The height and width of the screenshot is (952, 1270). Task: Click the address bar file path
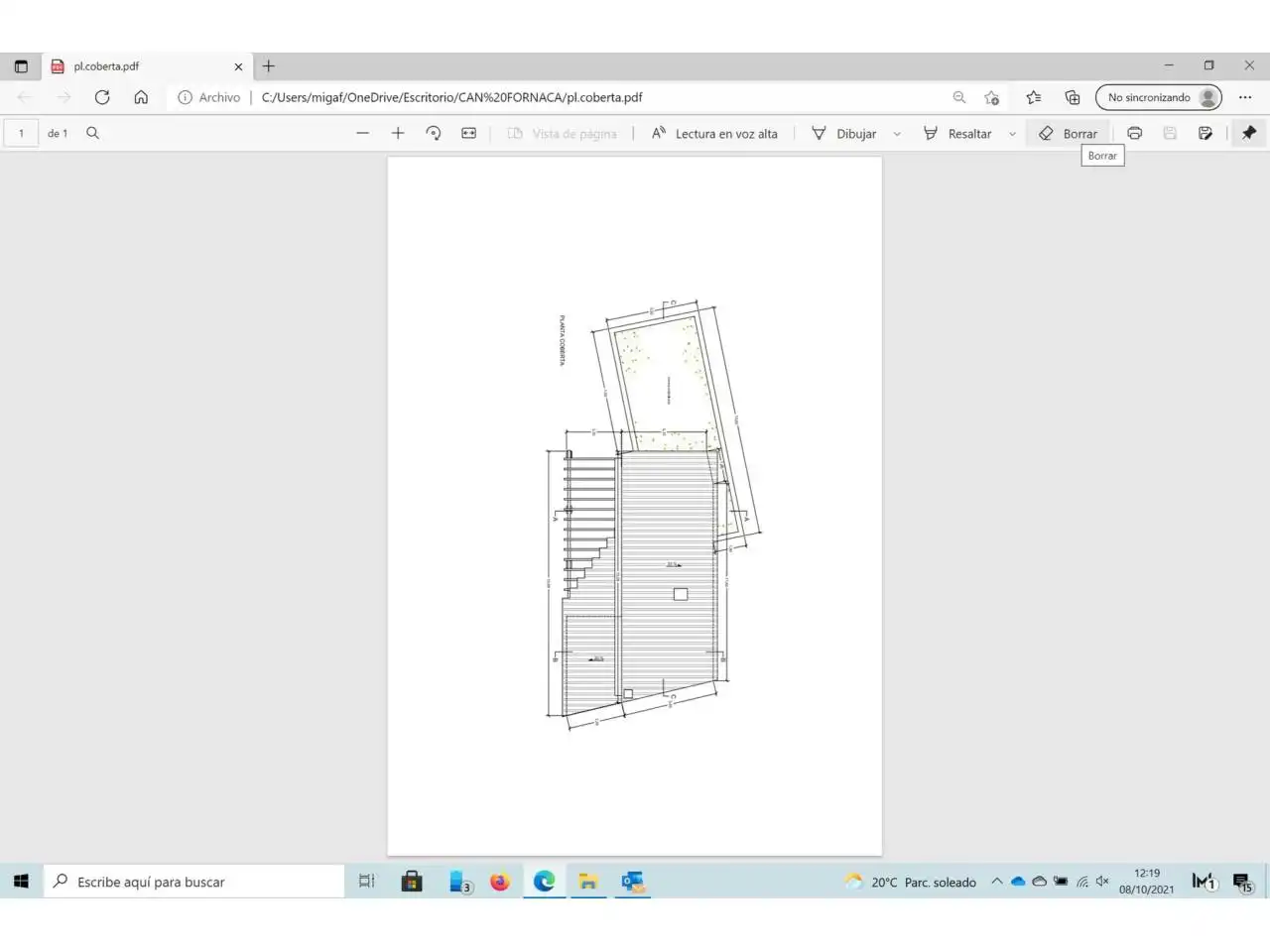tap(451, 97)
